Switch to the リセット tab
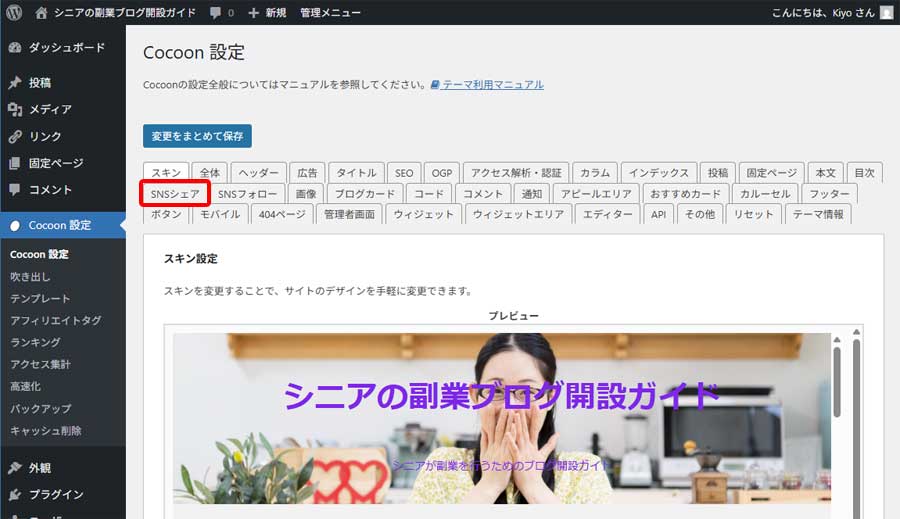This screenshot has height=519, width=900. click(753, 214)
